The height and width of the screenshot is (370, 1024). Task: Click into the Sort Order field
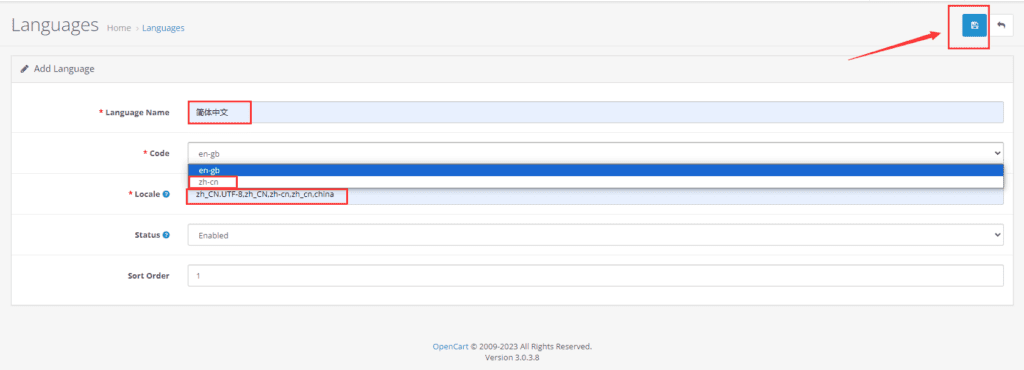(x=595, y=275)
